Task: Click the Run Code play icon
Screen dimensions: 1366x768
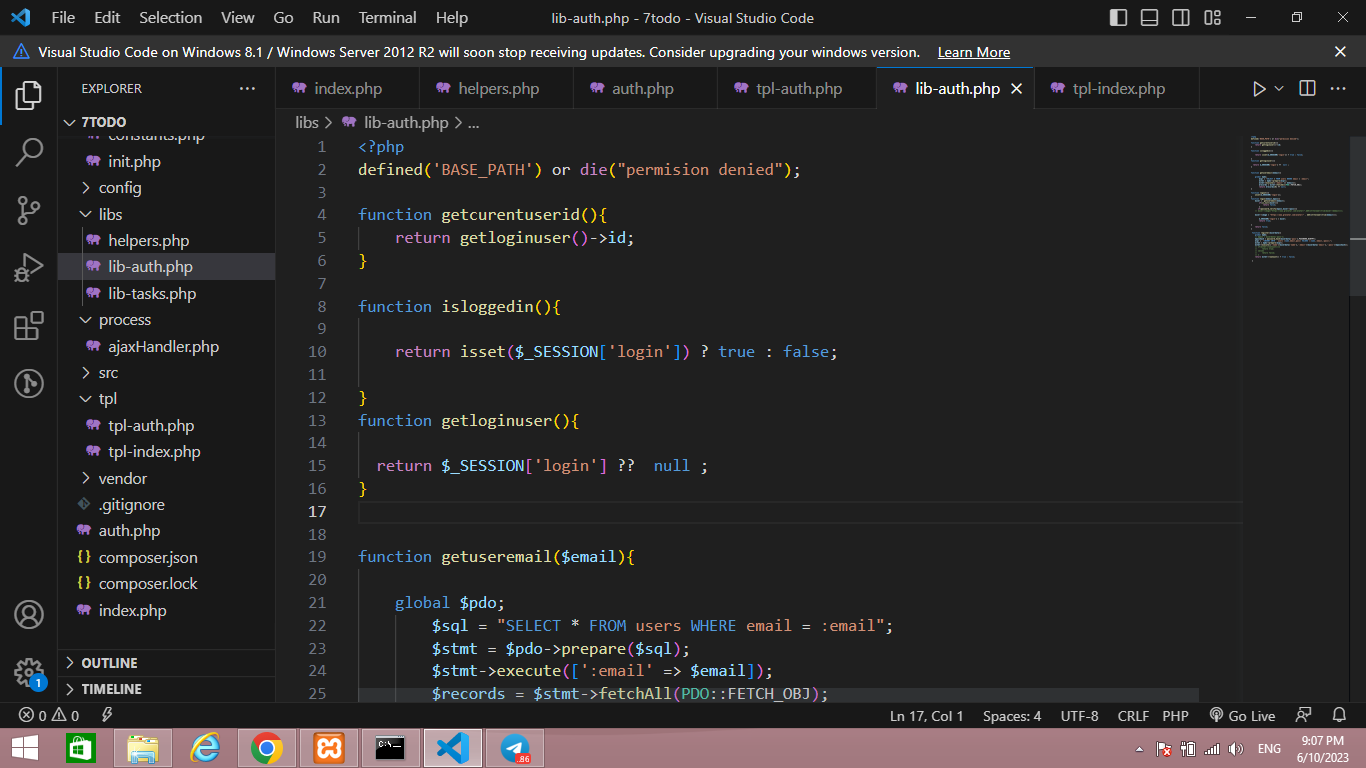Action: pos(1259,89)
